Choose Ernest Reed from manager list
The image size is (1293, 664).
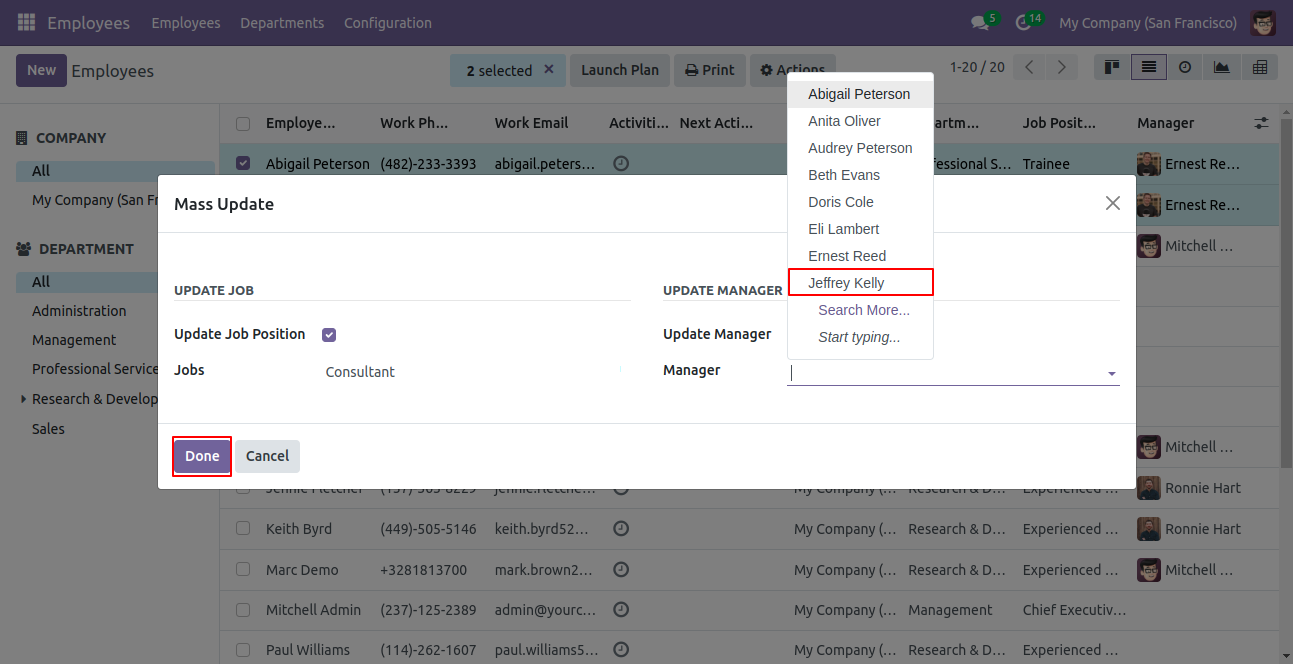(860, 256)
